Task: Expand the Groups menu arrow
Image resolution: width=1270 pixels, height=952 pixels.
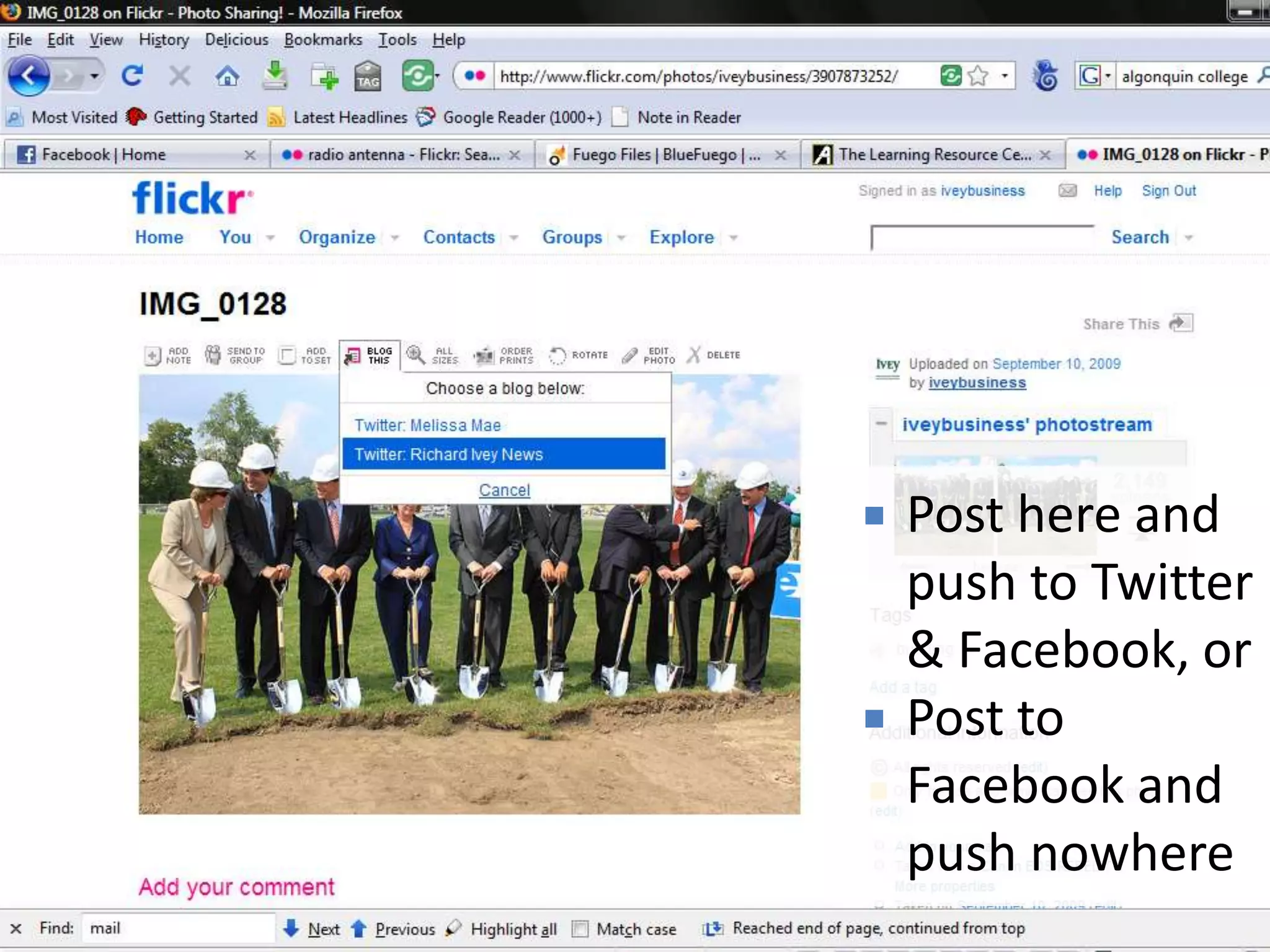Action: pos(621,238)
